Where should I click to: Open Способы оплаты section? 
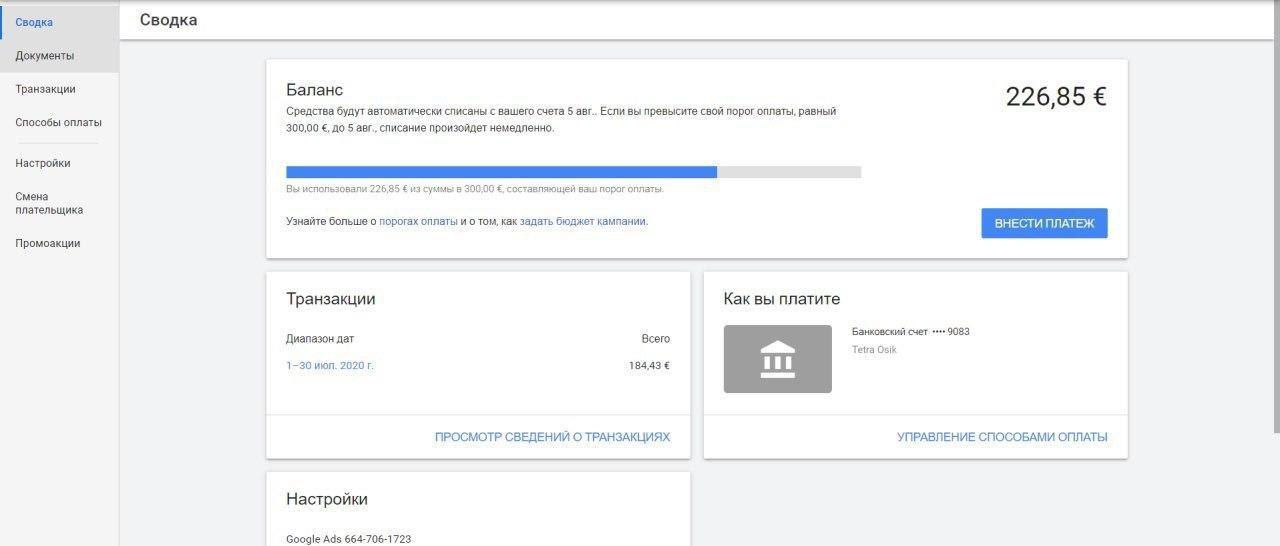tap(60, 123)
